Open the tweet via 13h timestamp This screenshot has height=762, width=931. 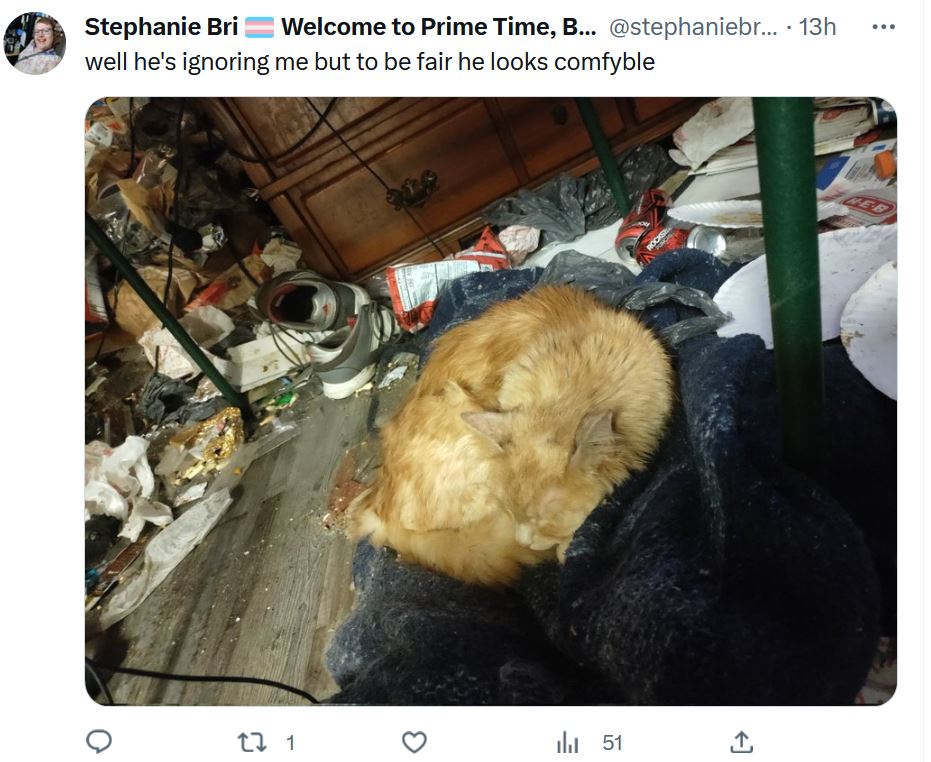(817, 27)
